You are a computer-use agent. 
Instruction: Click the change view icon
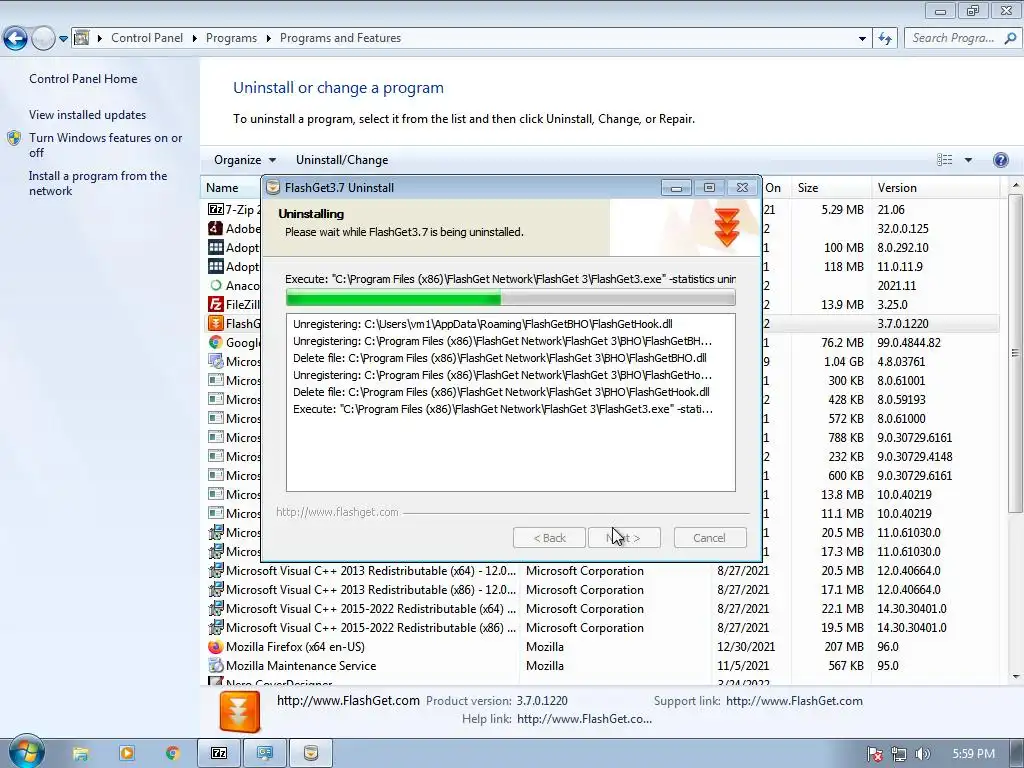tap(944, 160)
